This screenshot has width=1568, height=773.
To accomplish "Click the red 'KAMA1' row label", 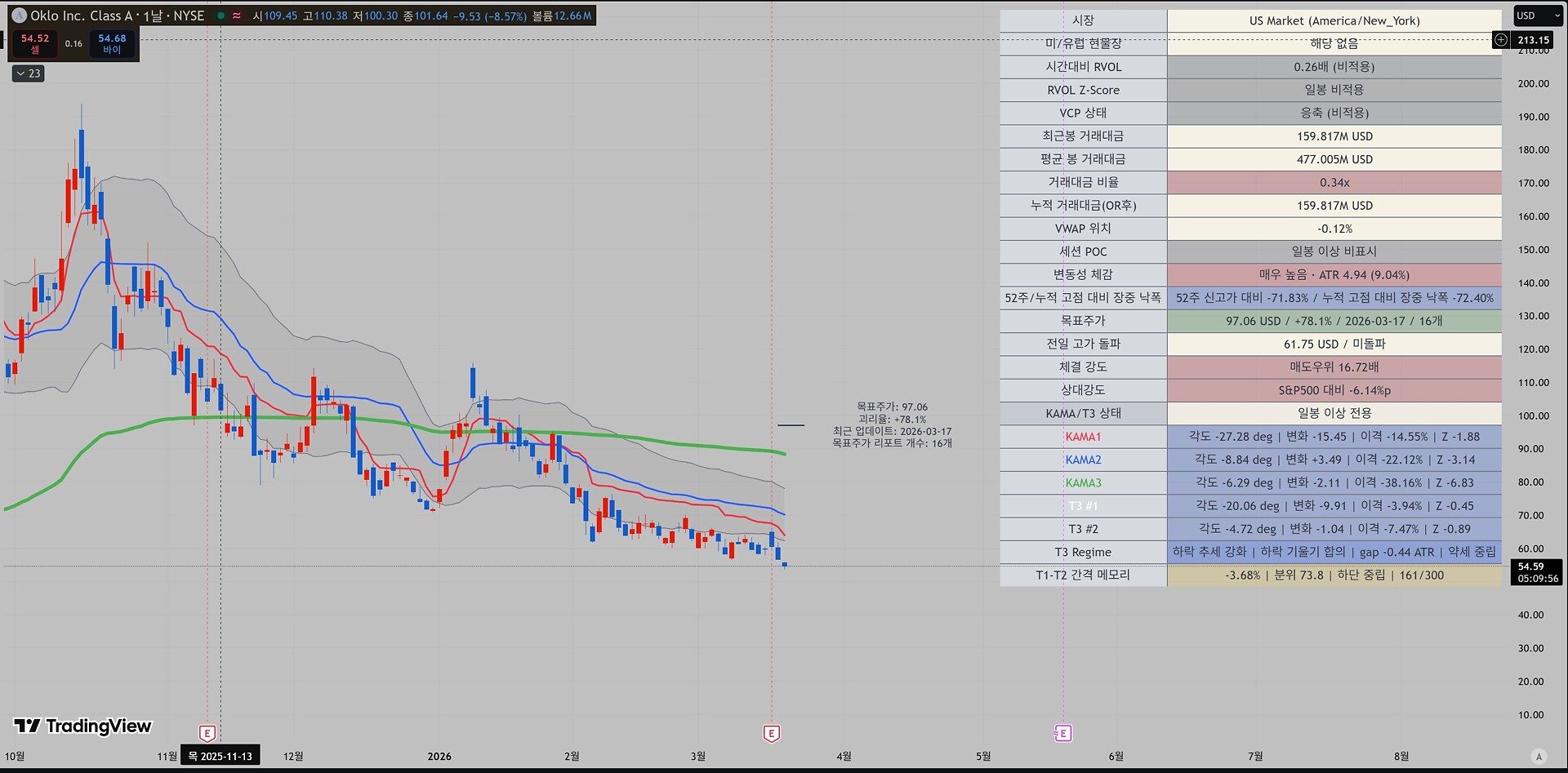I will [1083, 437].
